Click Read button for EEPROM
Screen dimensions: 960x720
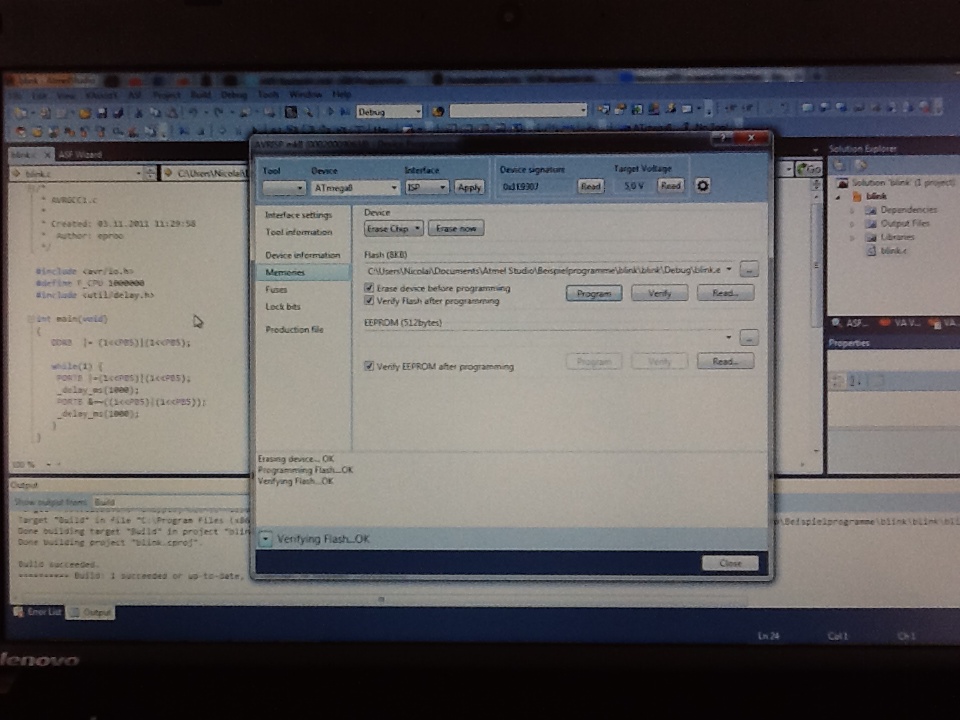pos(726,361)
